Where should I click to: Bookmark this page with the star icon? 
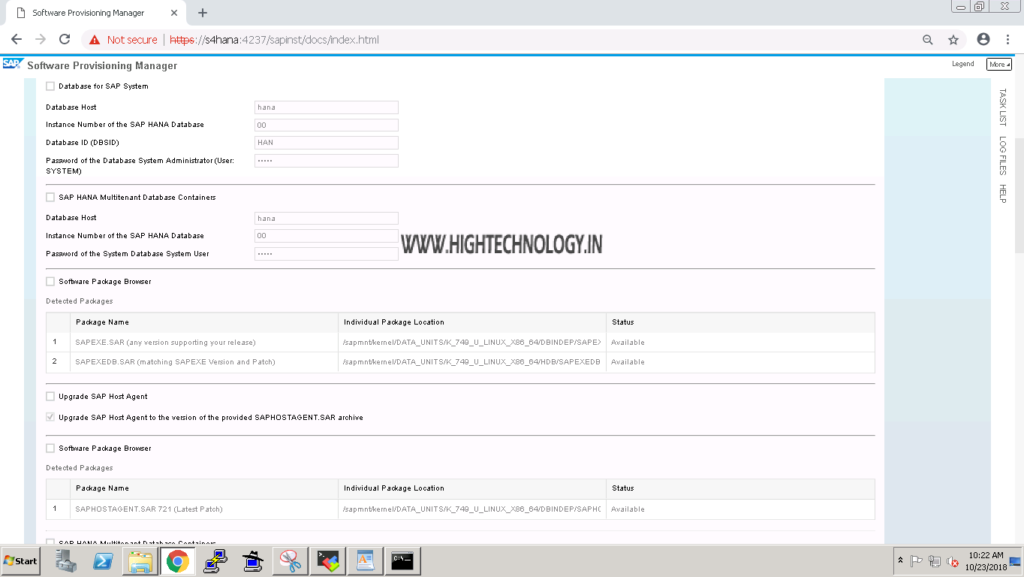coord(953,40)
